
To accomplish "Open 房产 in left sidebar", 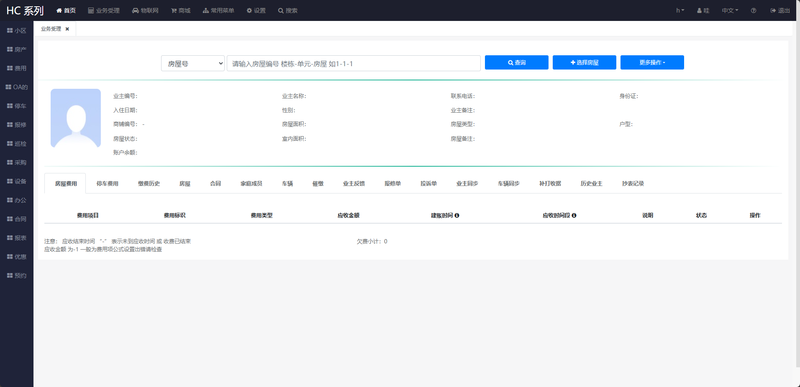I will point(17,49).
